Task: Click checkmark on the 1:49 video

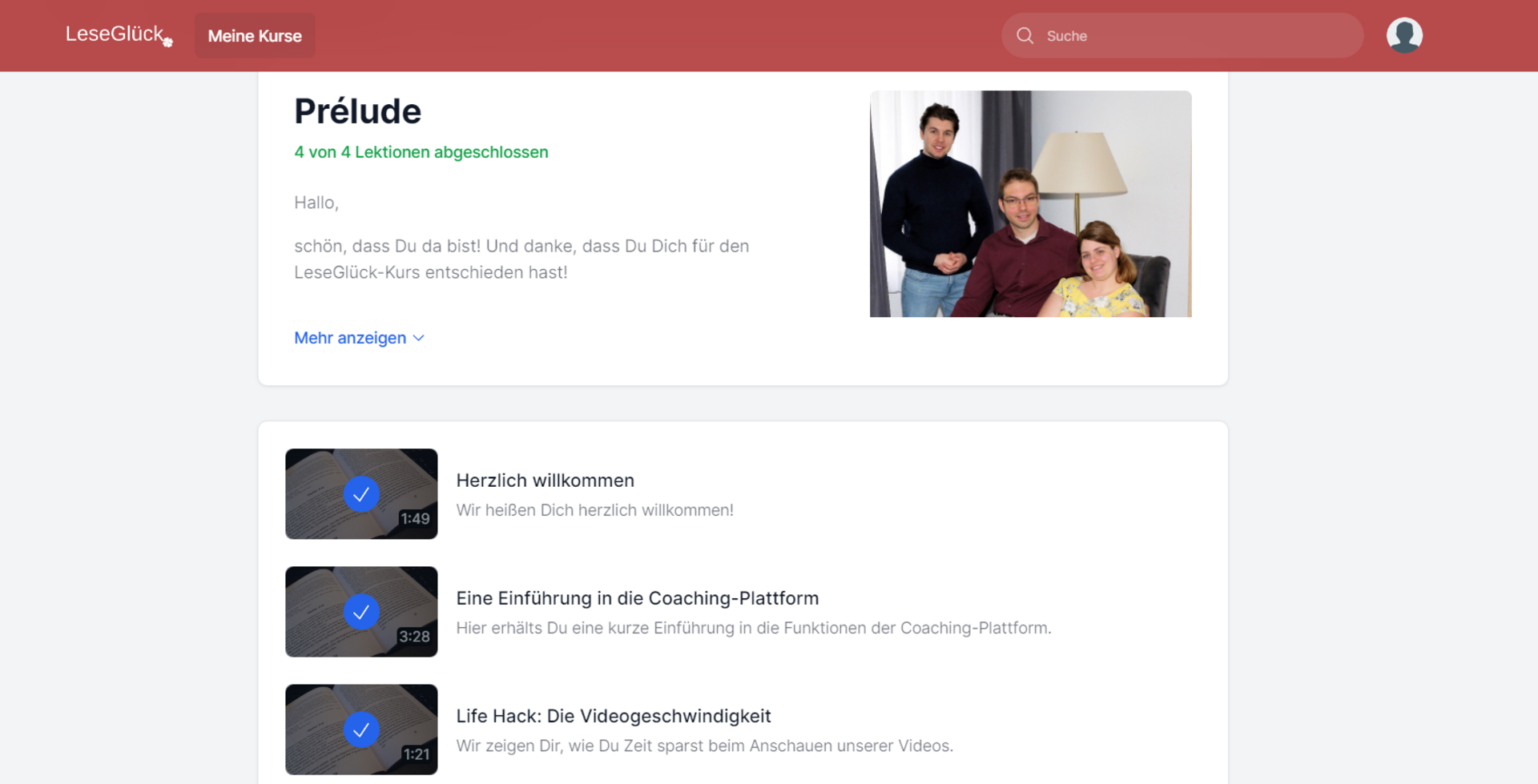Action: coord(361,493)
